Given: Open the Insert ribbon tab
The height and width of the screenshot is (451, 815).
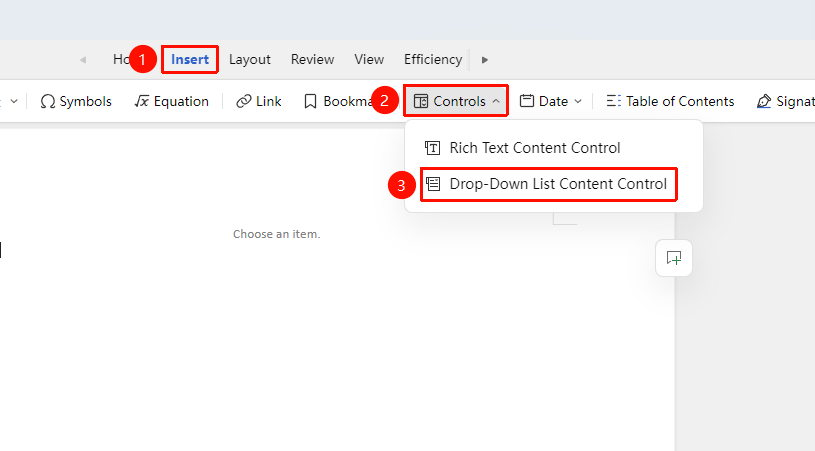Looking at the screenshot, I should coord(190,60).
